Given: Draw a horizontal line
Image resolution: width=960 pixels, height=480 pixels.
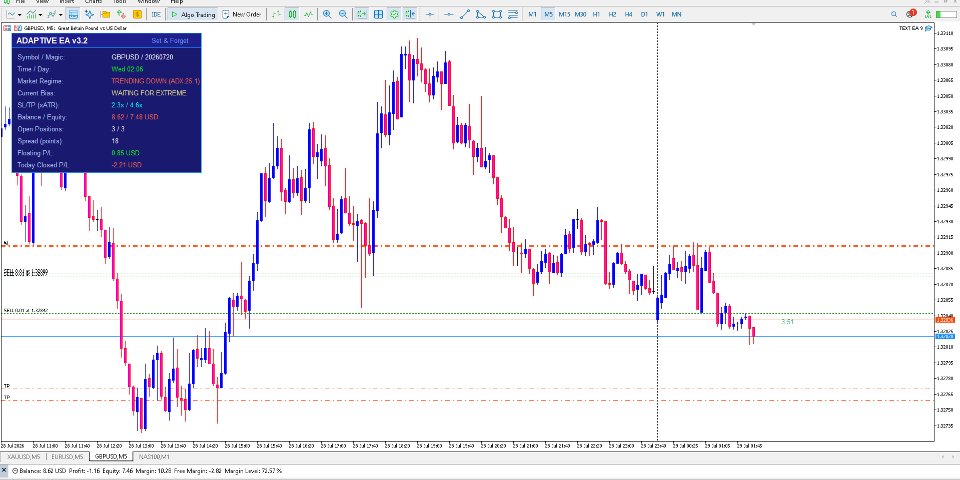Looking at the screenshot, I should (x=449, y=14).
